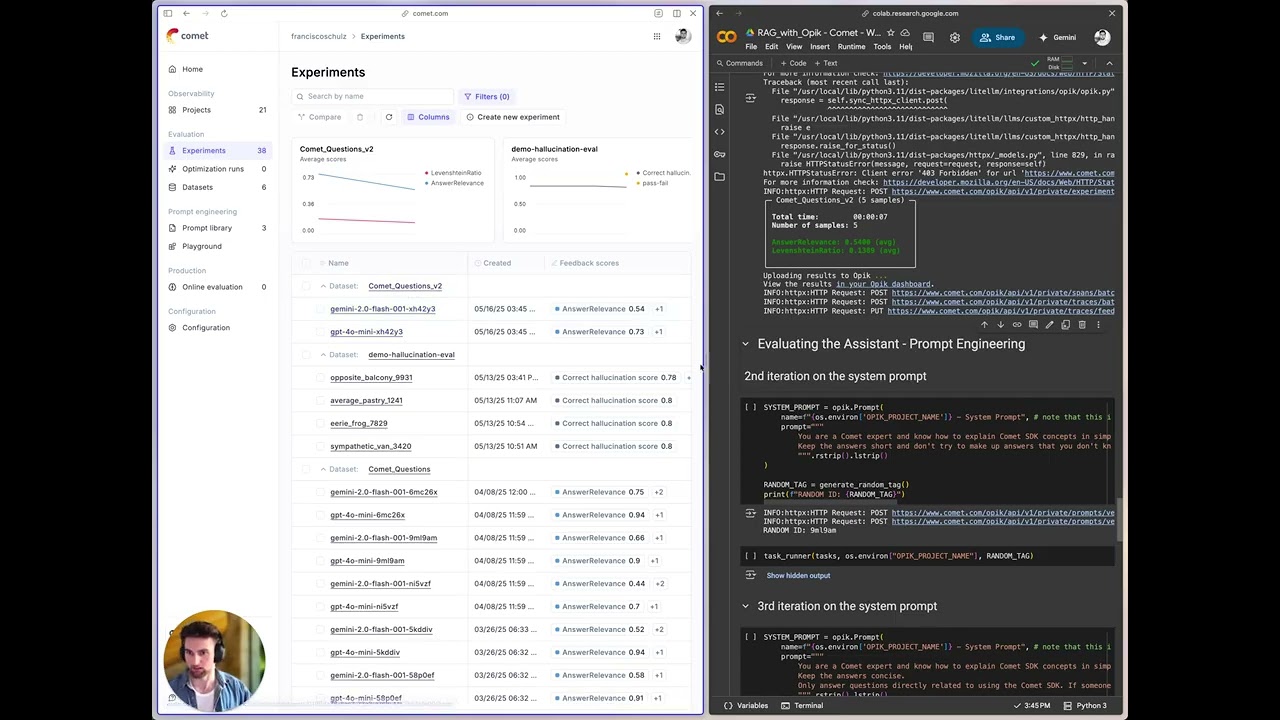Open Colab Terminal panel
1280x720 pixels.
coord(802,706)
